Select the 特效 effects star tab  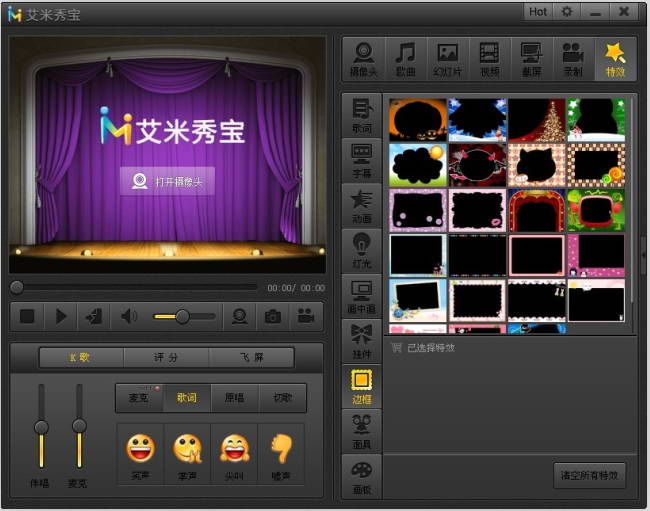coord(616,60)
